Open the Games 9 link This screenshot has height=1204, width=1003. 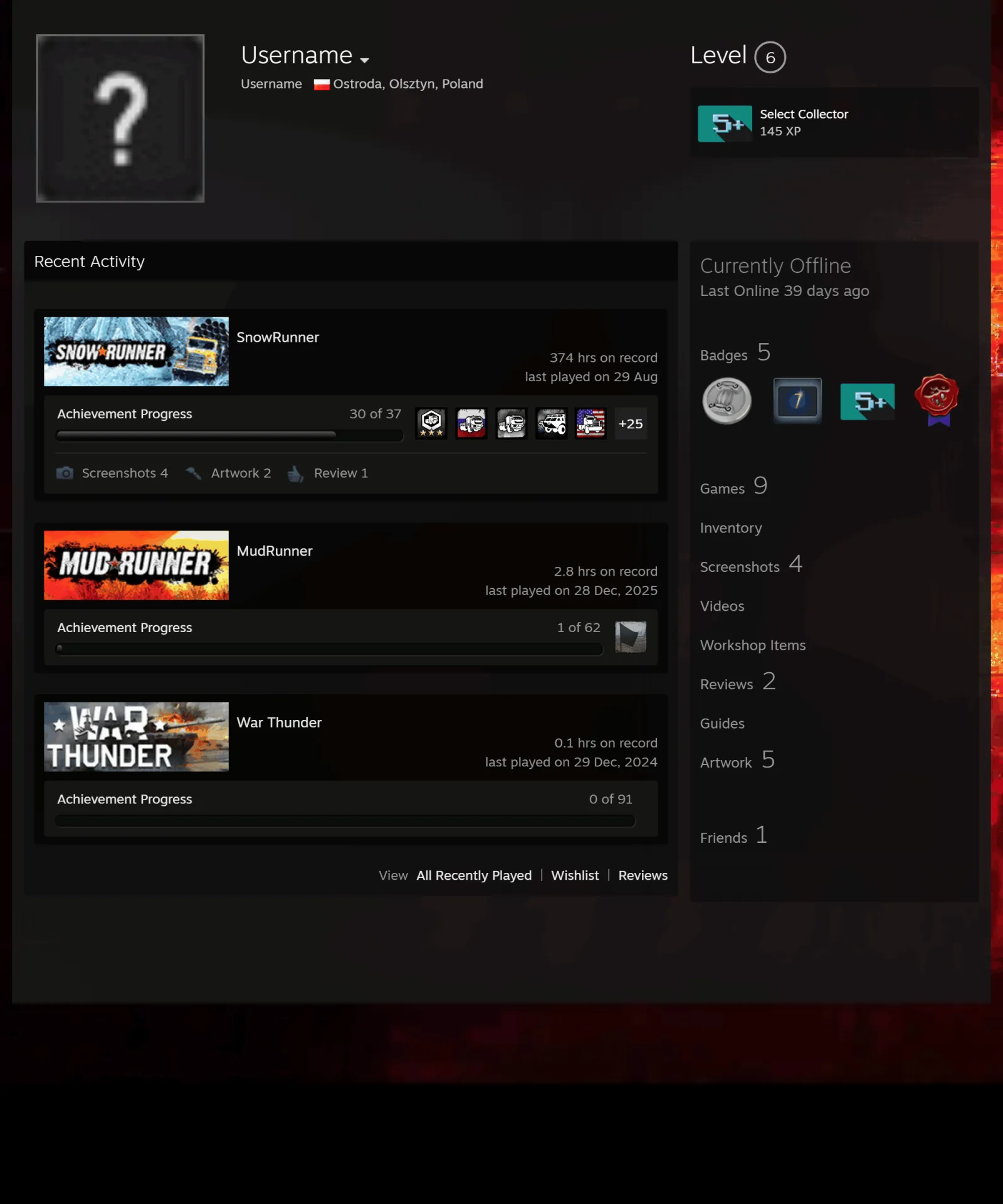pyautogui.click(x=734, y=487)
